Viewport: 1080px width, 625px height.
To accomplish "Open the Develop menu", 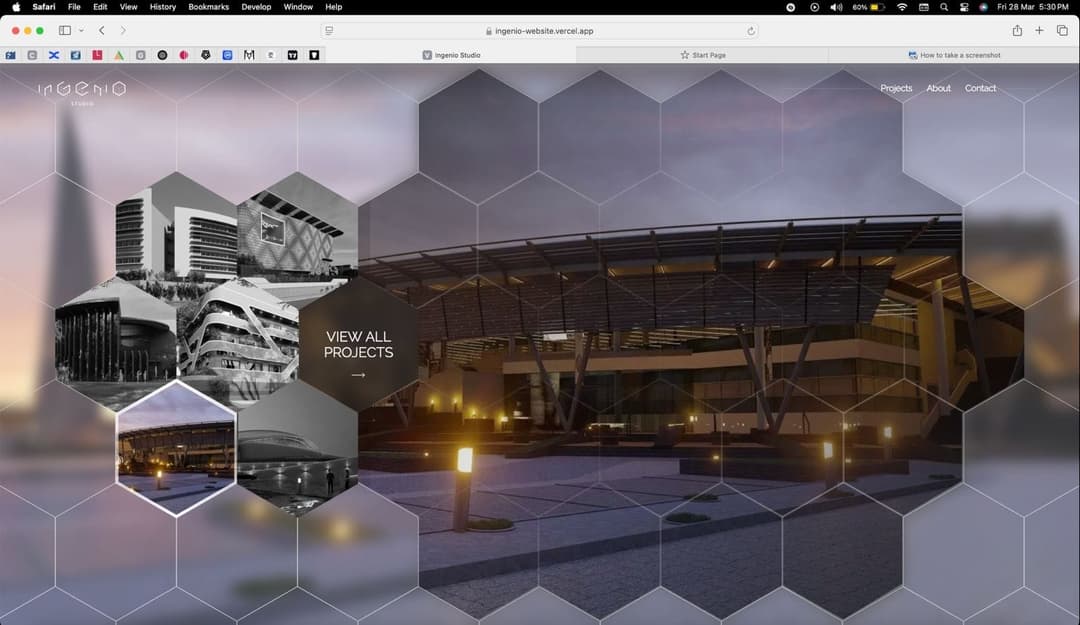I will pyautogui.click(x=256, y=7).
